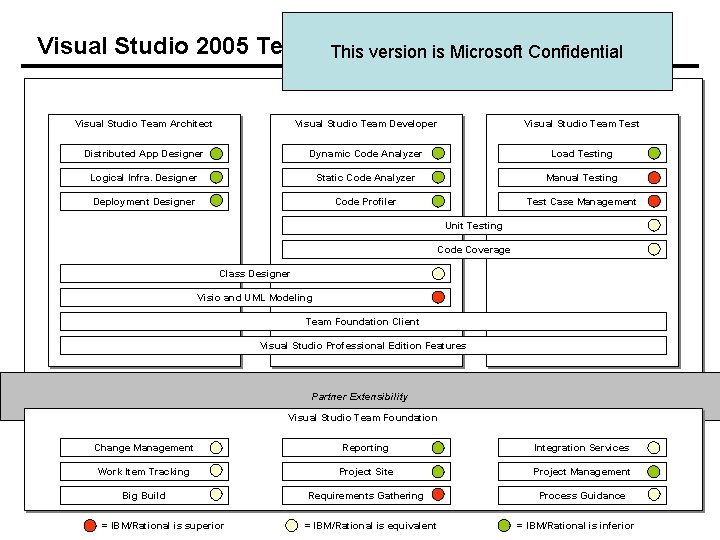Screen dimensions: 720x540
Task: Select the Big Build text
Action: [x=144, y=495]
